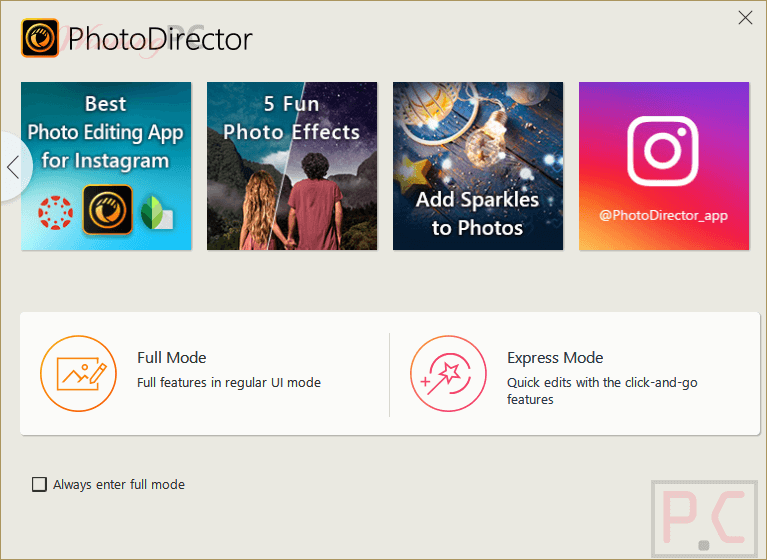Enable the Always enter full mode checkbox

pos(39,484)
